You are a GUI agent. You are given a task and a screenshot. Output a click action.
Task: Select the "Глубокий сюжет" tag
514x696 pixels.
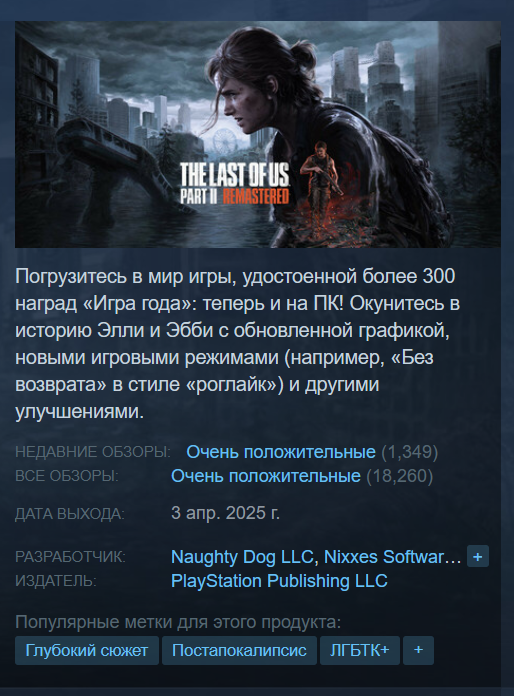[x=87, y=650]
